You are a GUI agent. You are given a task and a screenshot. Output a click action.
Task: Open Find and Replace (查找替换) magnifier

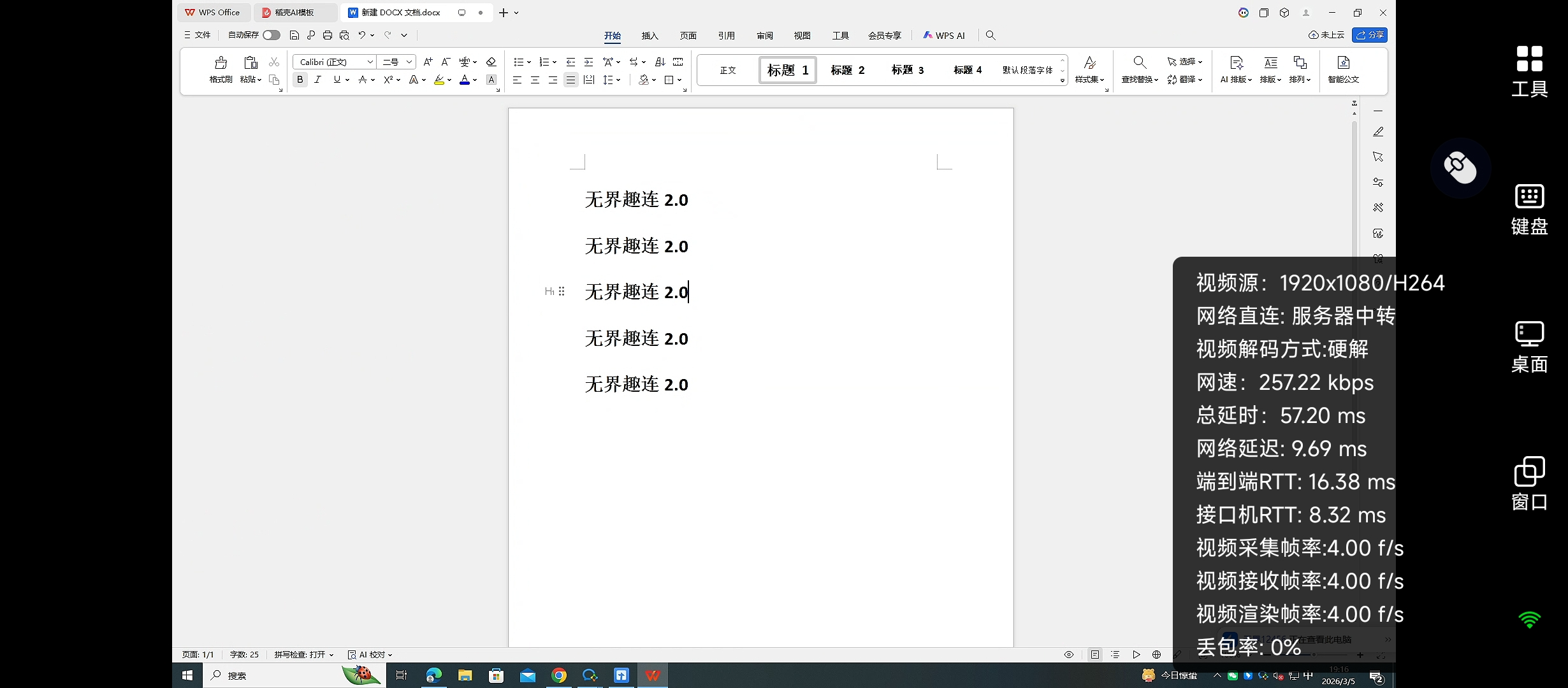(1140, 62)
